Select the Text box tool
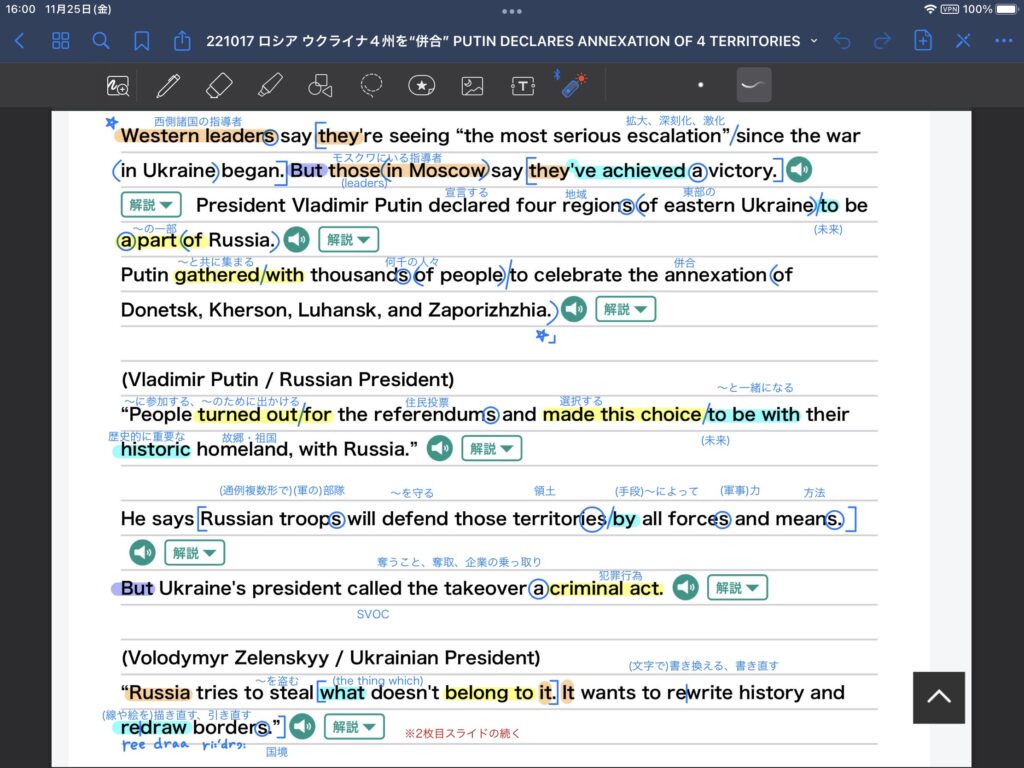 523,86
